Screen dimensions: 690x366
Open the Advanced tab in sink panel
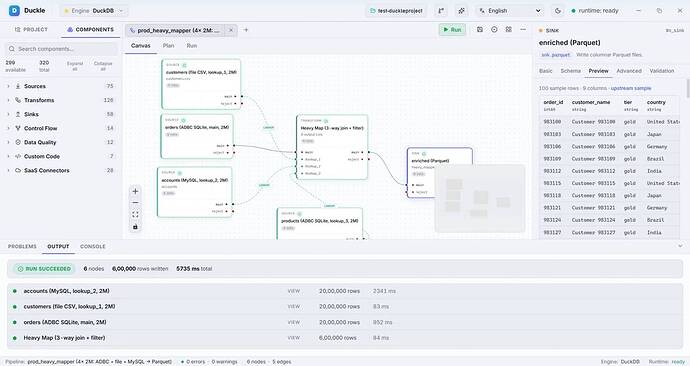coord(629,71)
